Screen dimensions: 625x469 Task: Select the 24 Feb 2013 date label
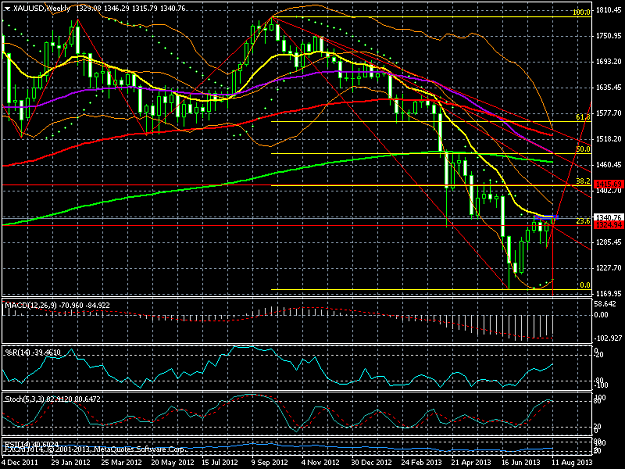point(421,462)
